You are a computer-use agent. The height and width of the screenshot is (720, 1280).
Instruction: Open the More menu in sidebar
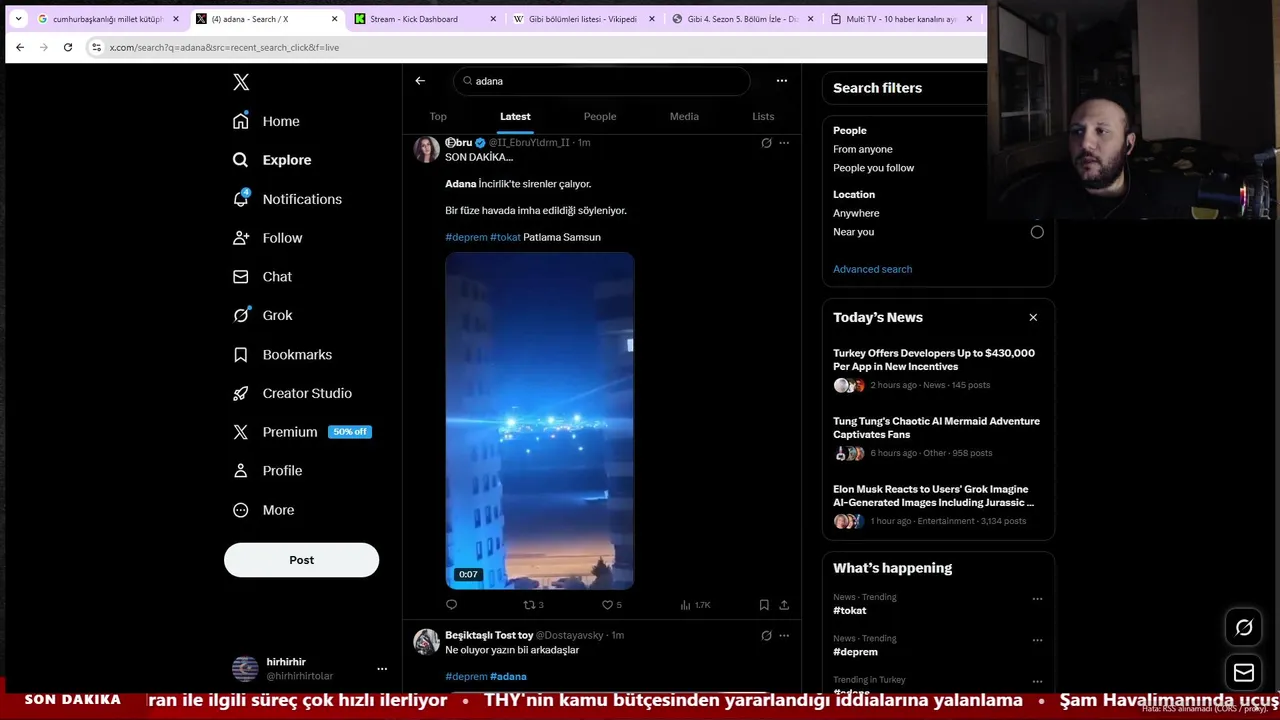click(x=263, y=510)
